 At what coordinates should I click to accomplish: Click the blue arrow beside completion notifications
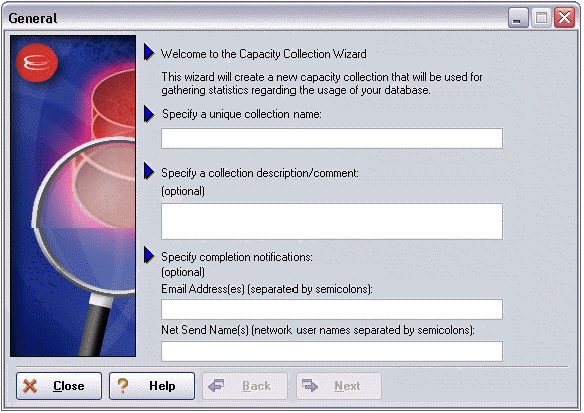[149, 255]
